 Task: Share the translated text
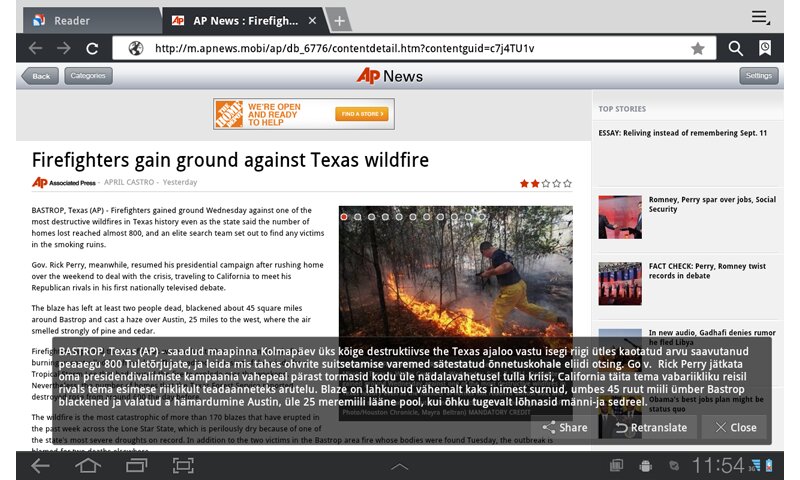[564, 427]
